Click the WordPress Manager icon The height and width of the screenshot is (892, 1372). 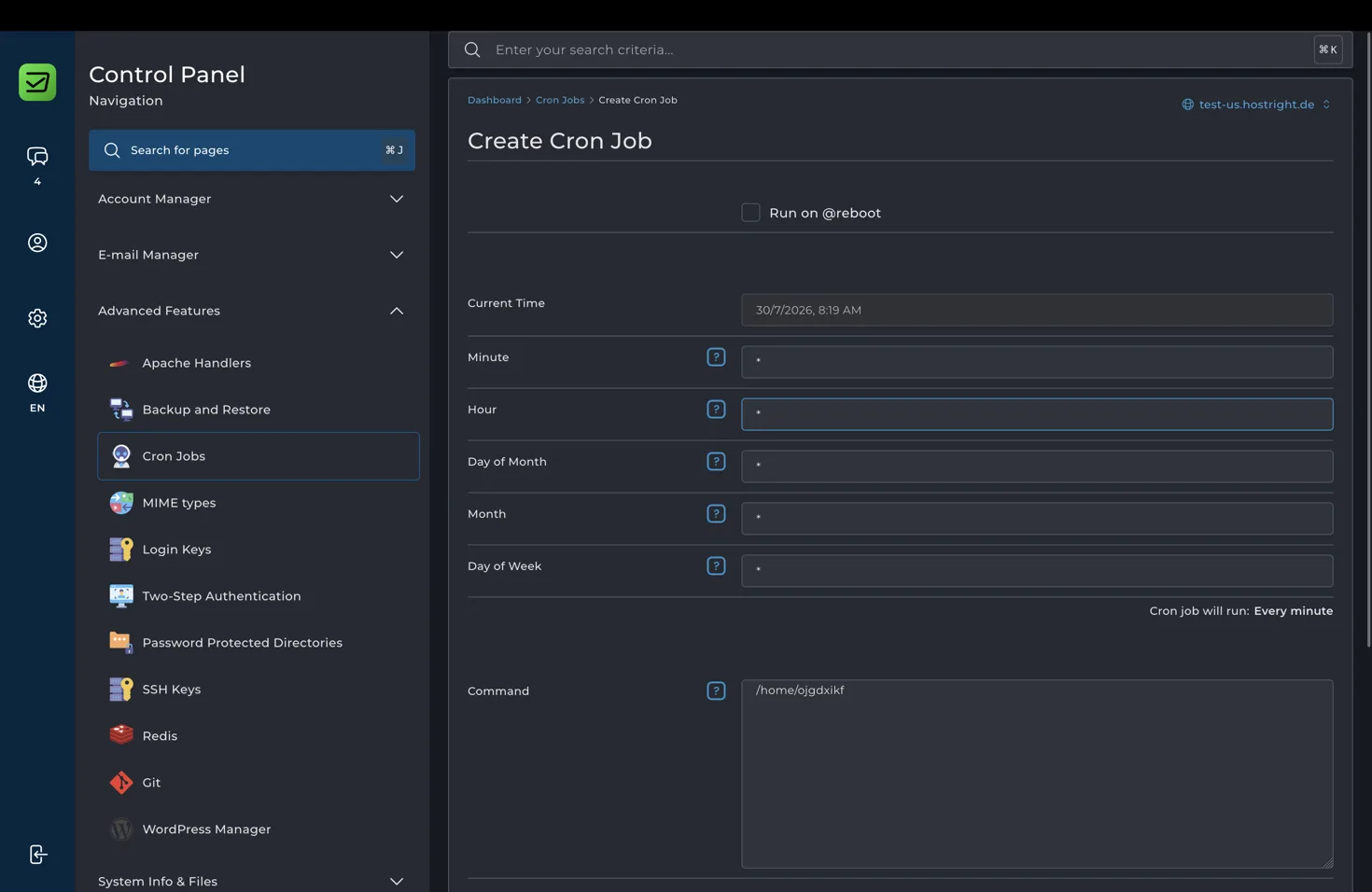pyautogui.click(x=120, y=829)
